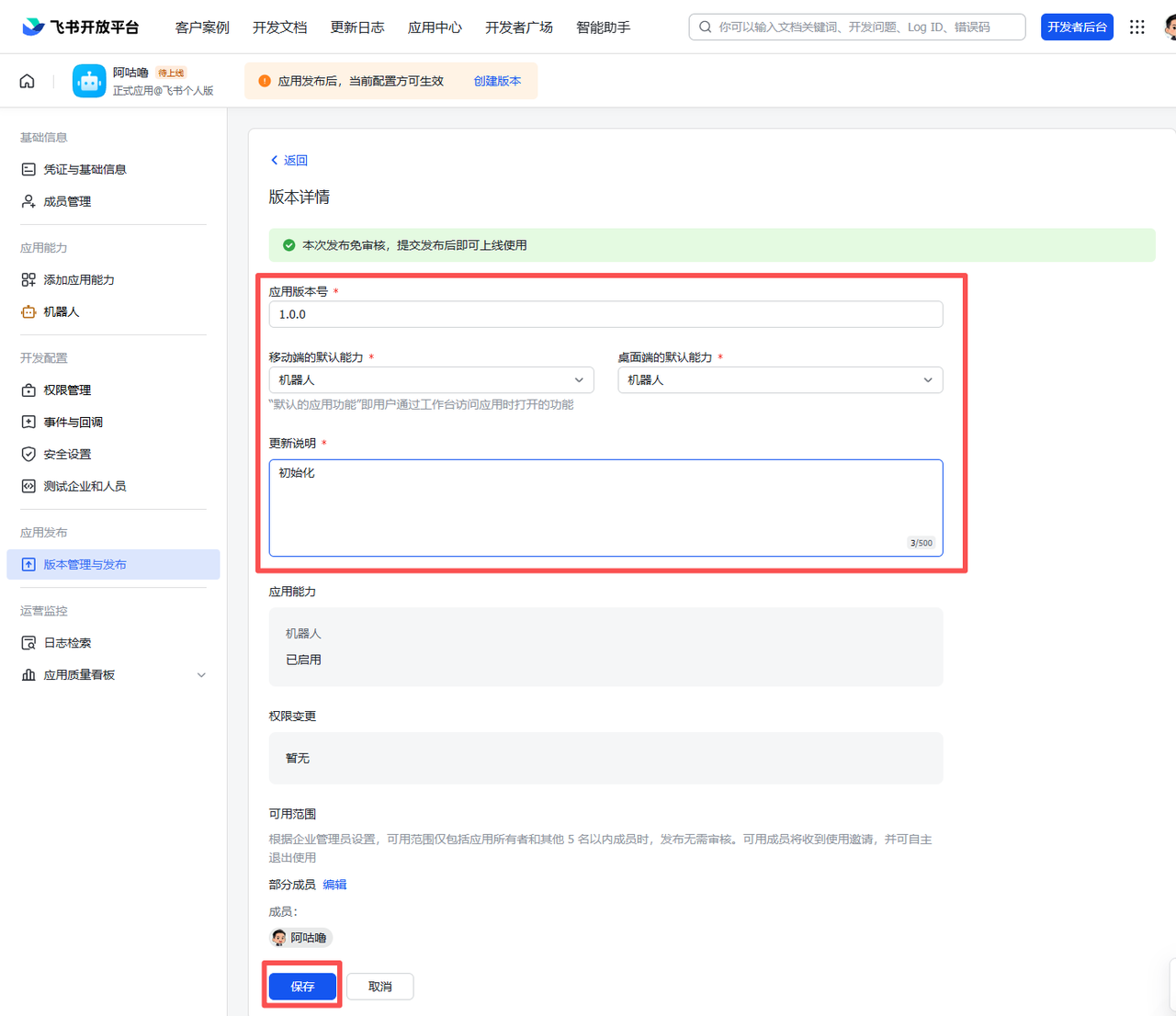Go to 添加应用能力 in the sidebar
The width and height of the screenshot is (1176, 1016).
click(79, 280)
